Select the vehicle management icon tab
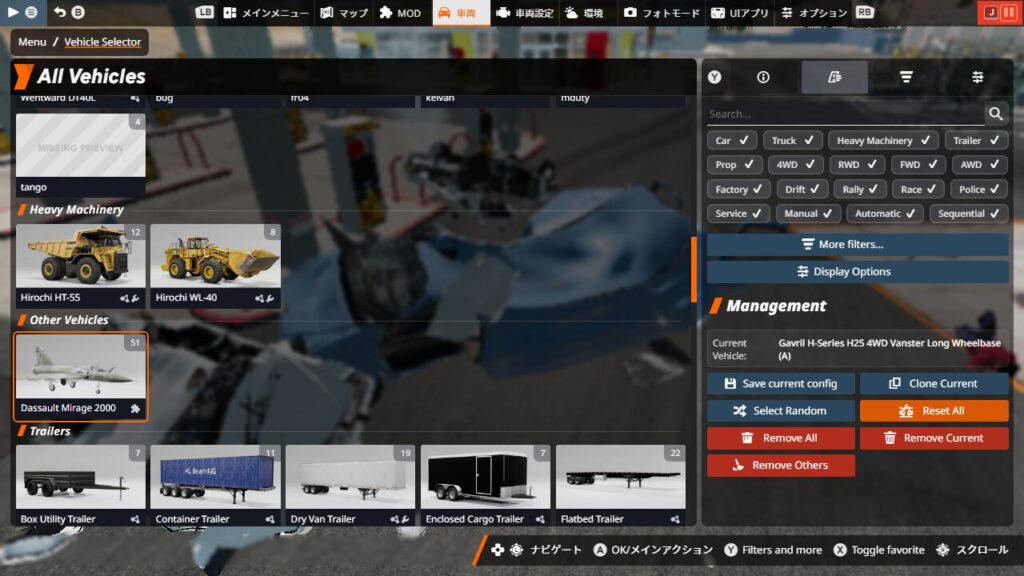Image resolution: width=1024 pixels, height=576 pixels. pyautogui.click(x=834, y=77)
